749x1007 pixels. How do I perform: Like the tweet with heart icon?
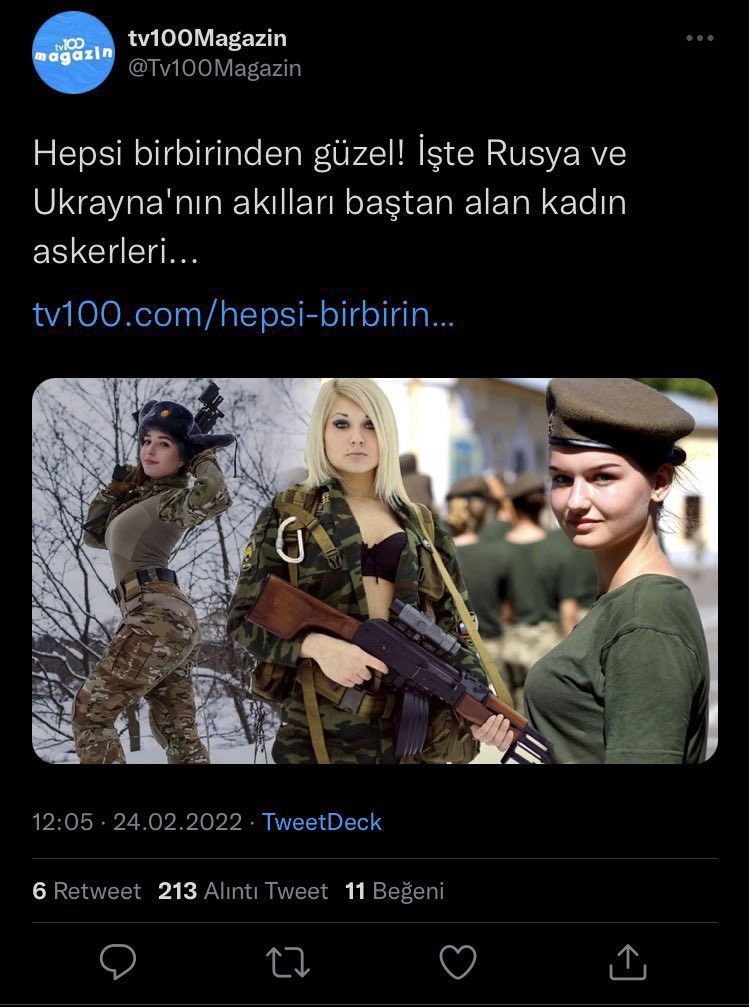click(457, 962)
